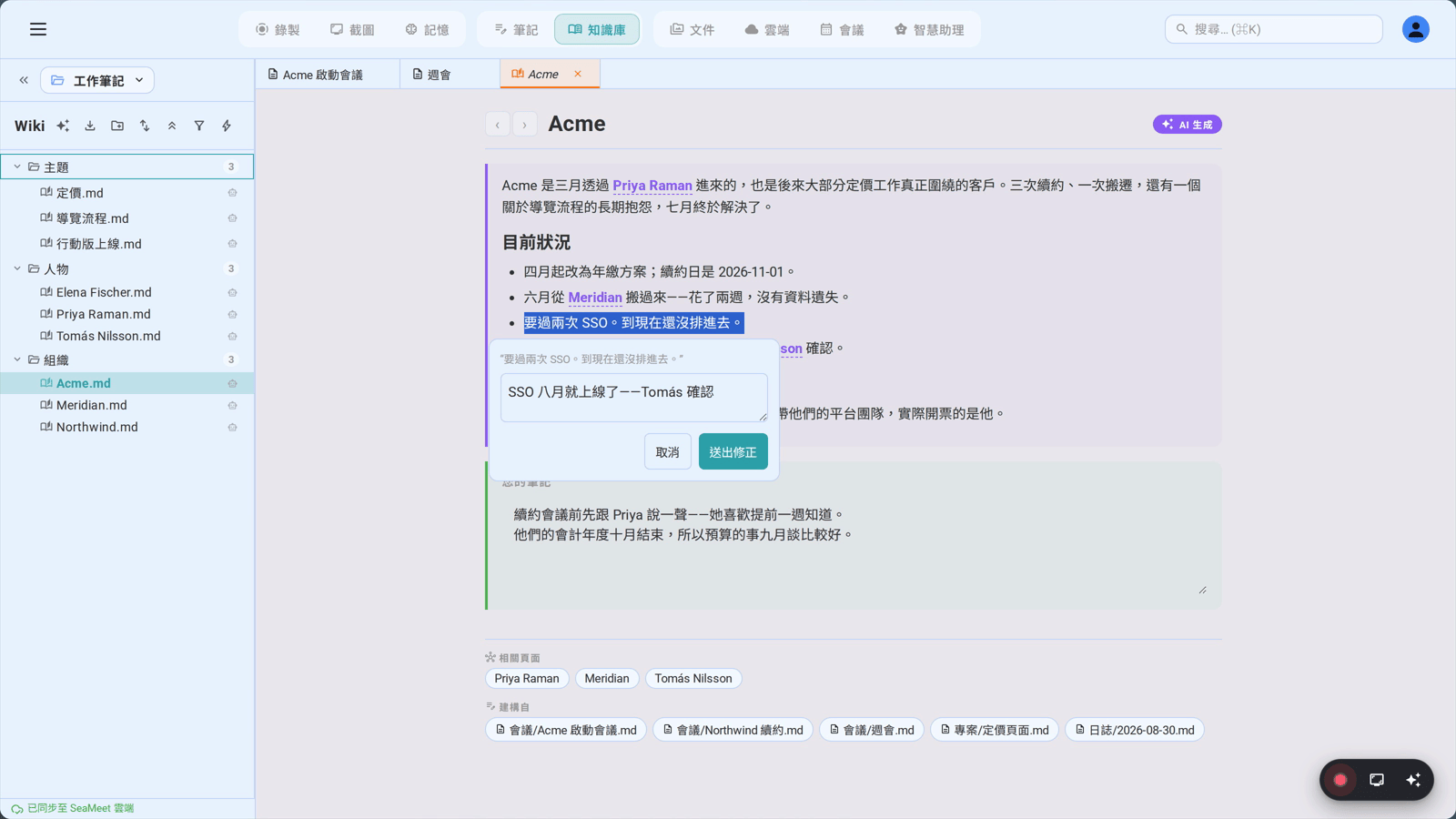This screenshot has width=1456, height=819.
Task: Click robot icon beside Elena Fischer.md
Action: click(232, 293)
